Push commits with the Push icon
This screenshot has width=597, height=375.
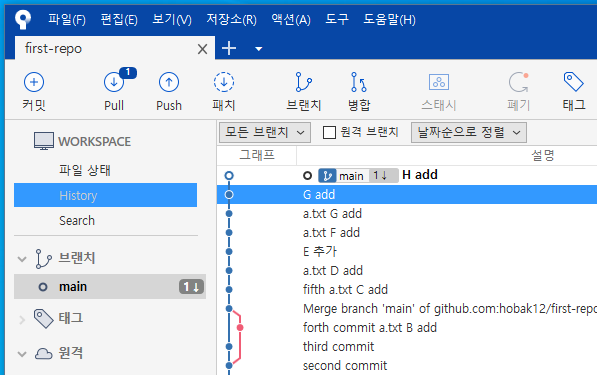tap(169, 82)
